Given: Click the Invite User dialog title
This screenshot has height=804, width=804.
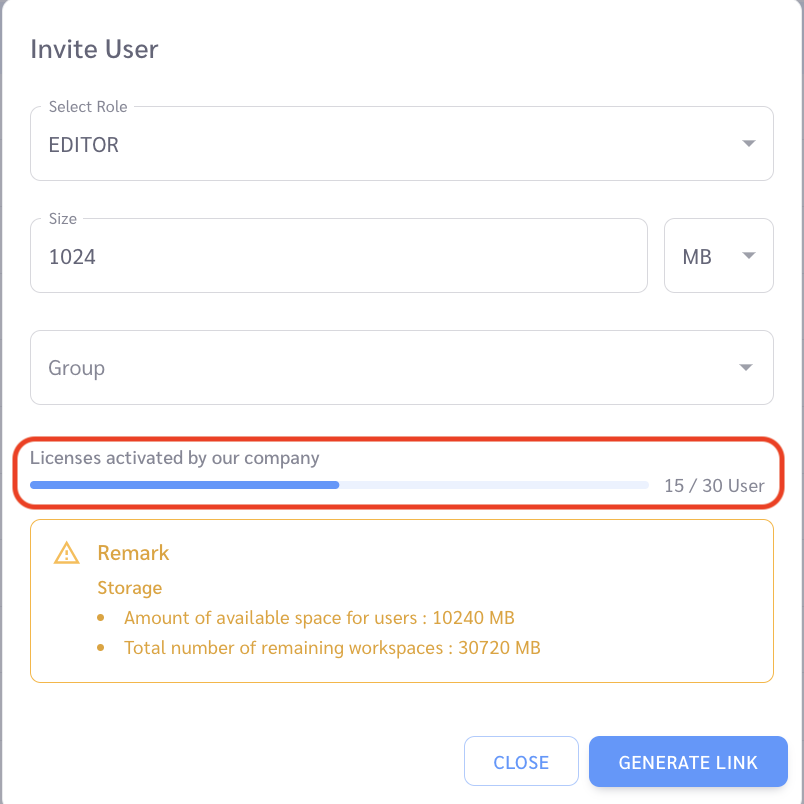Looking at the screenshot, I should pyautogui.click(x=94, y=50).
